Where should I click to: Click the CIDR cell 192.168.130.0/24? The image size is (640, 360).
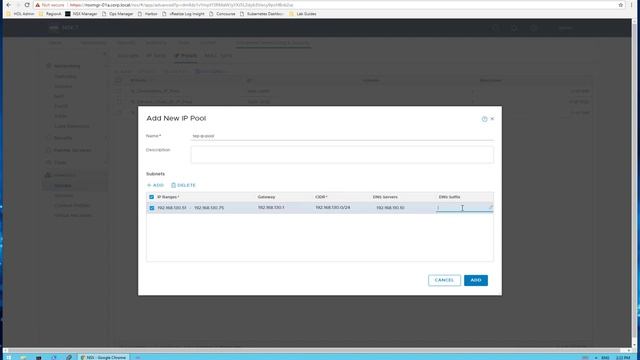(x=333, y=208)
